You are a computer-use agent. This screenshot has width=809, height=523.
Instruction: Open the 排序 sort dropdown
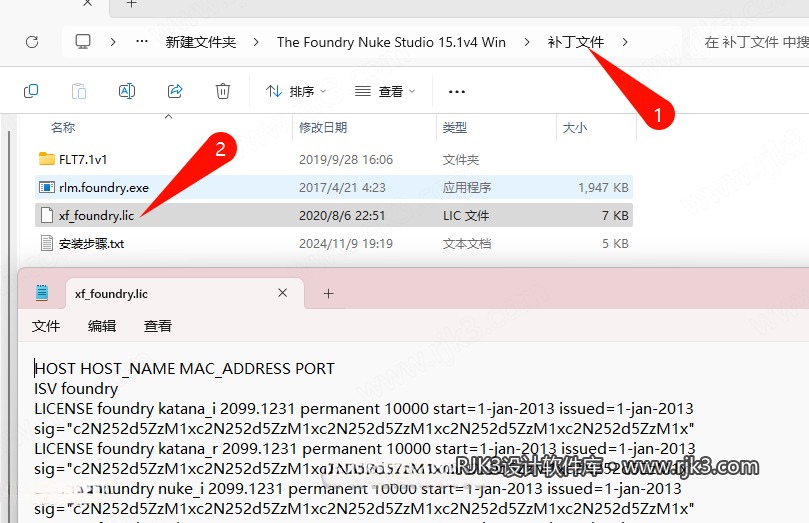tap(296, 91)
